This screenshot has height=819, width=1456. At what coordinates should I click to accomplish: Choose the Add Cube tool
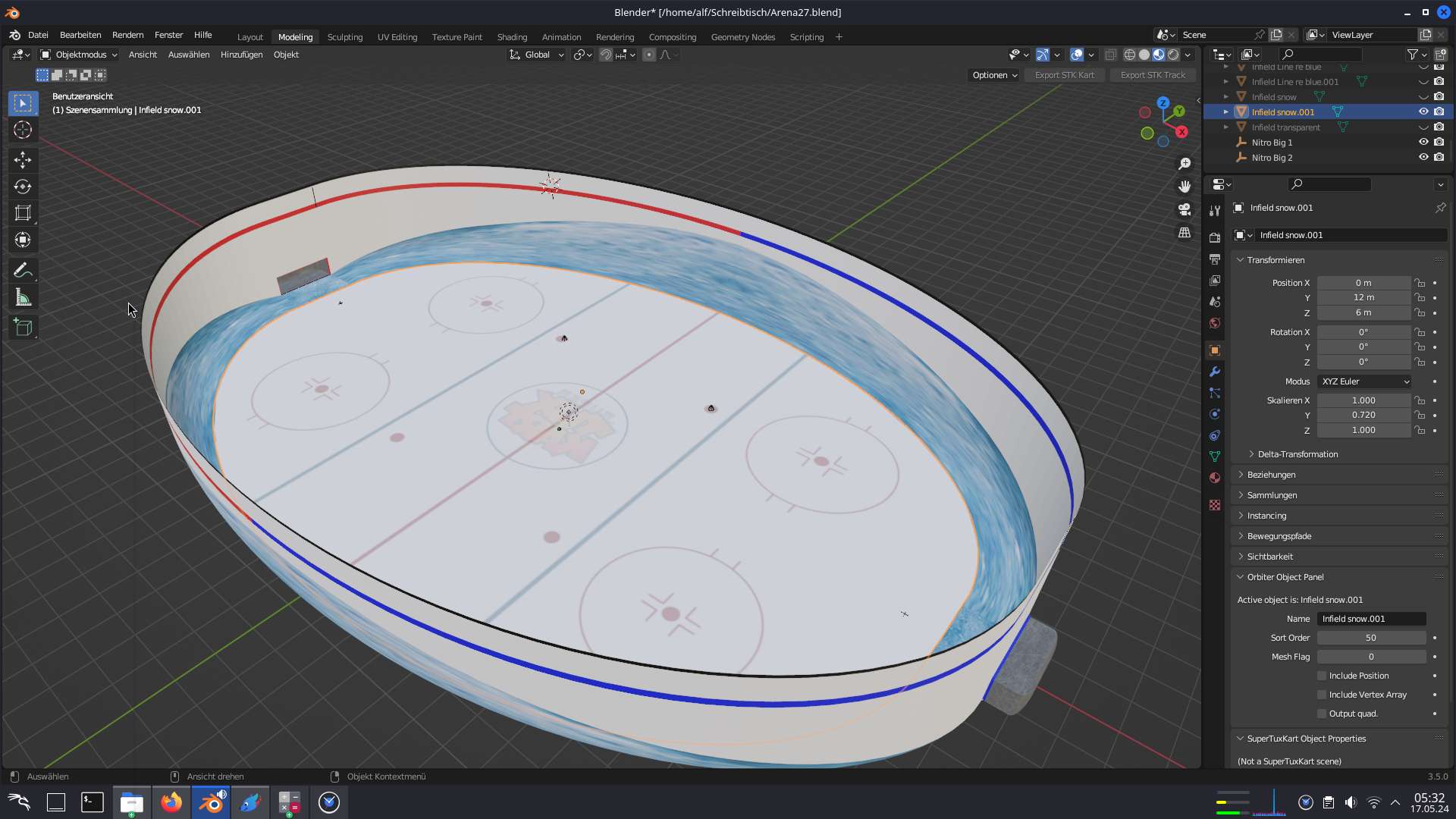[23, 328]
